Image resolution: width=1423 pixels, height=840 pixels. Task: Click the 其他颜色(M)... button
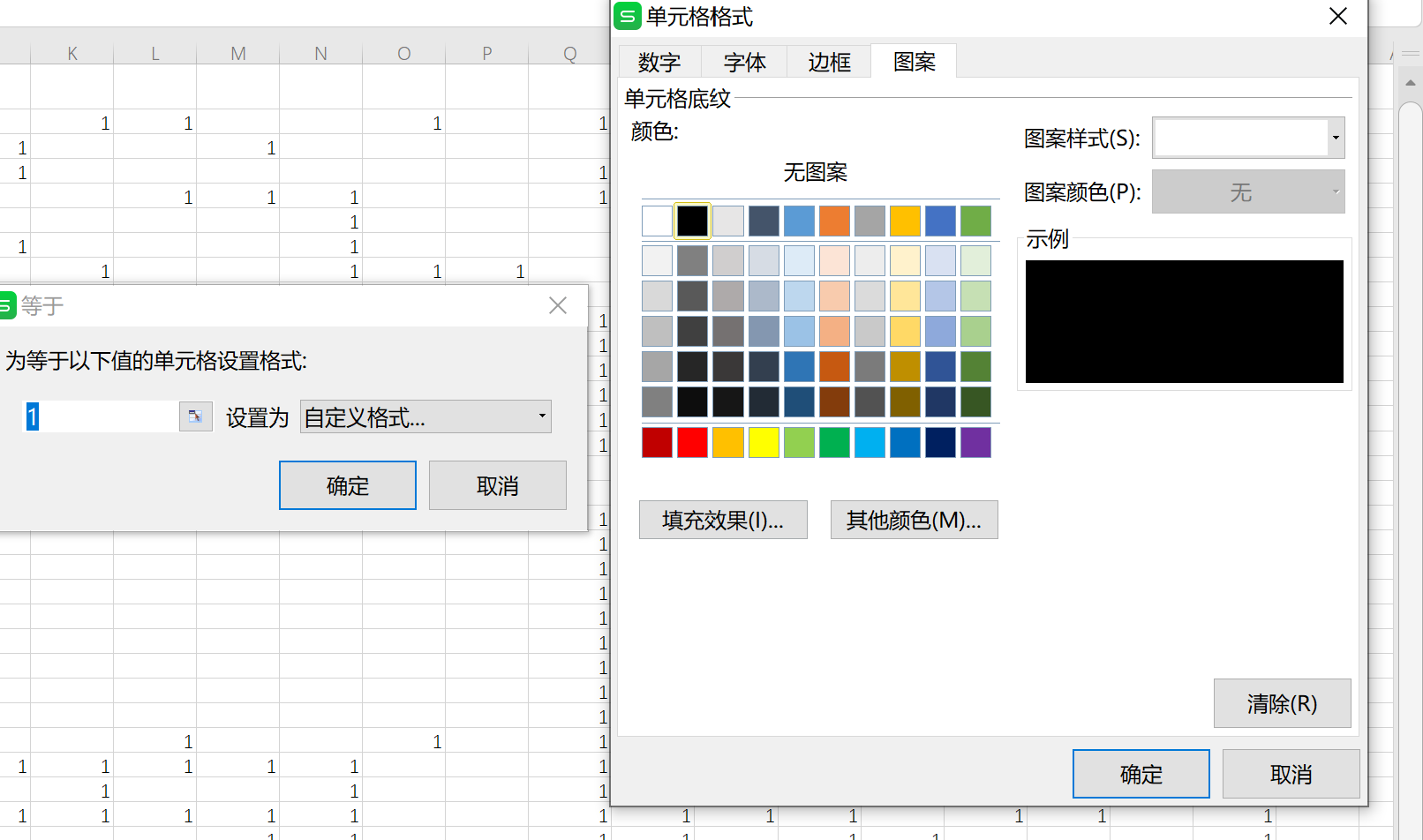pyautogui.click(x=914, y=520)
